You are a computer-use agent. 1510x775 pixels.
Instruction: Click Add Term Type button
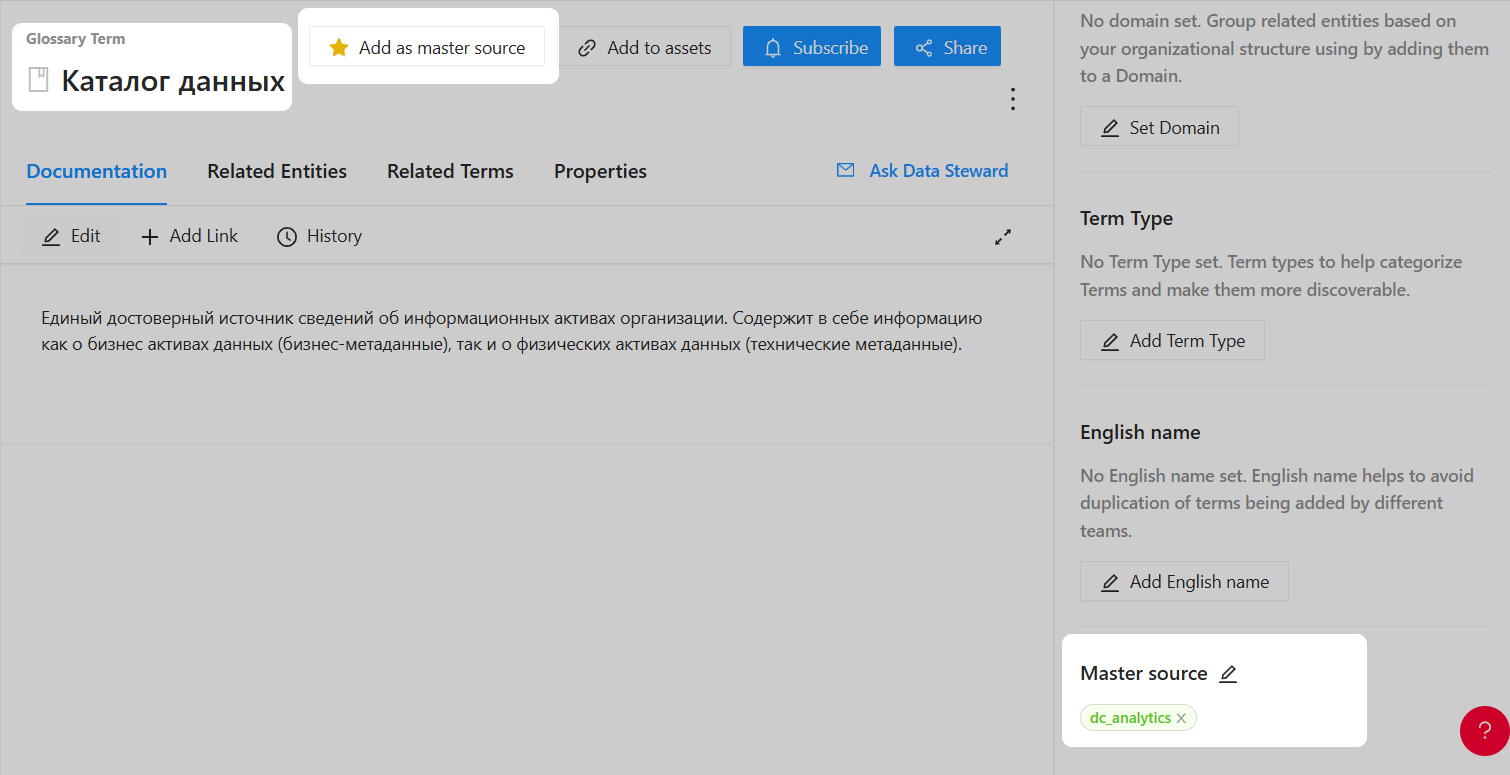coord(1172,341)
